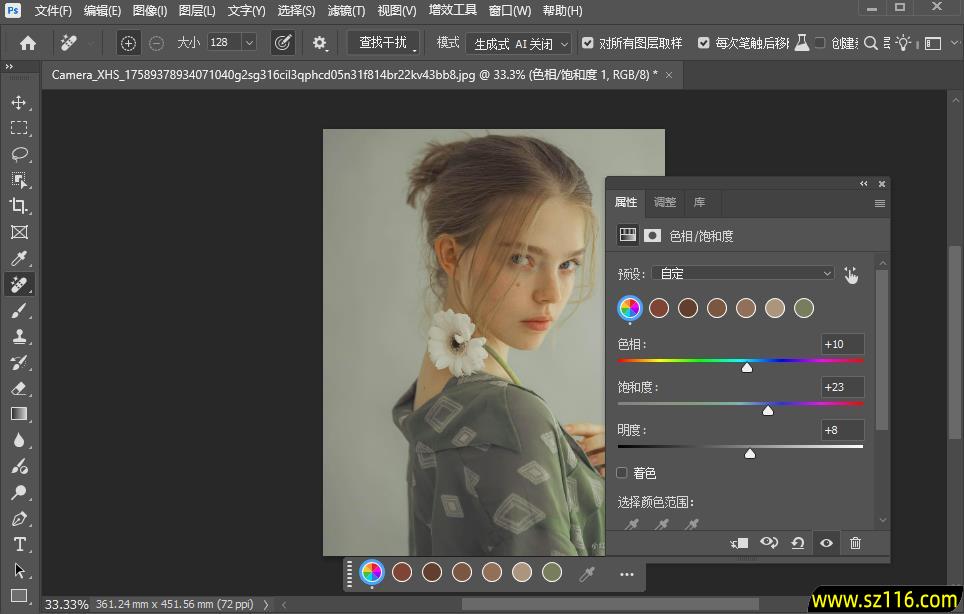This screenshot has width=964, height=614.
Task: Click the reset adjustment icon in Properties
Action: click(797, 543)
